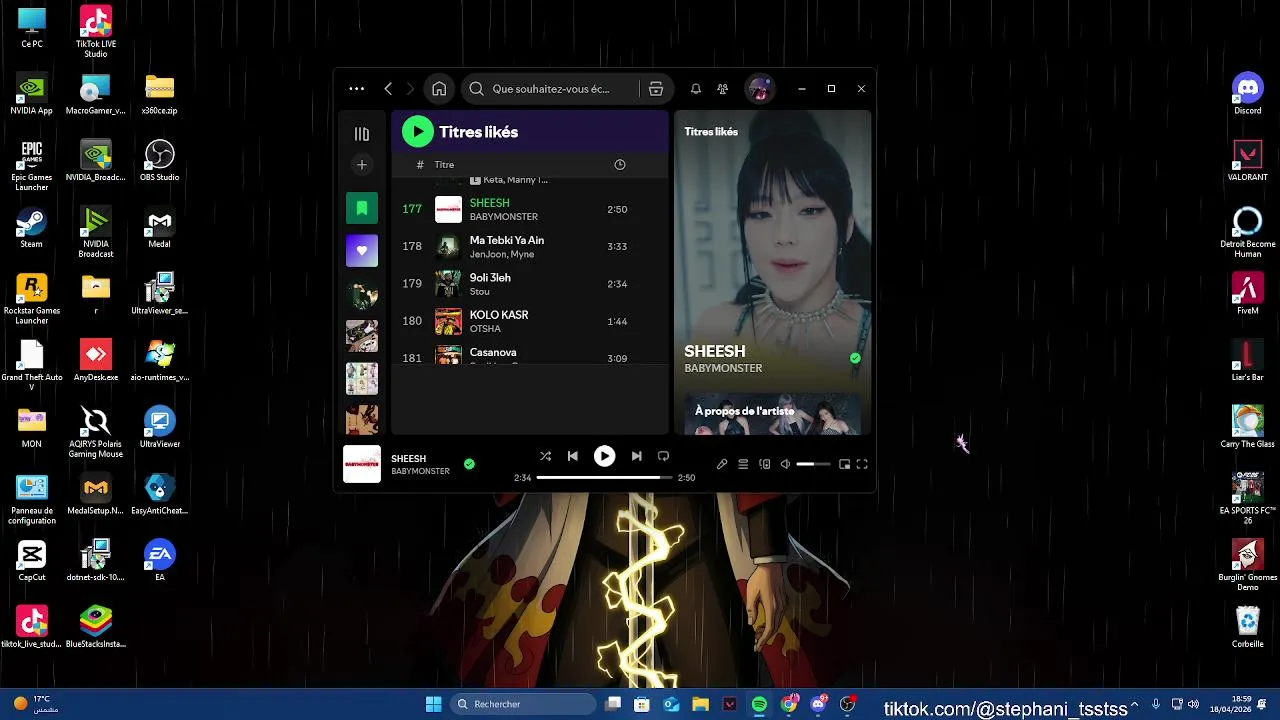Open CapCut desktop shortcut
Viewport: 1280px width, 720px height.
click(32, 561)
